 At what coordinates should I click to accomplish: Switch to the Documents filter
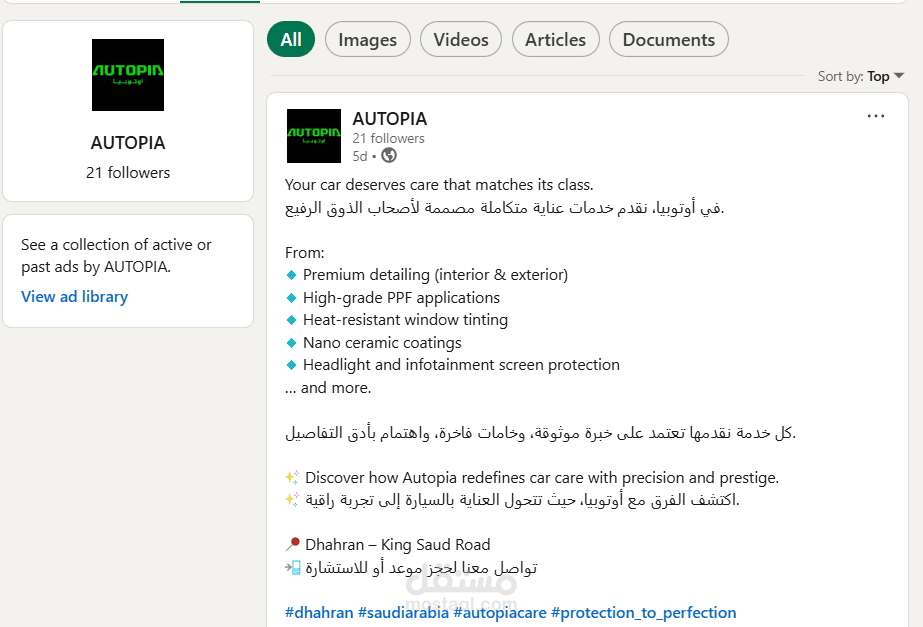point(669,39)
